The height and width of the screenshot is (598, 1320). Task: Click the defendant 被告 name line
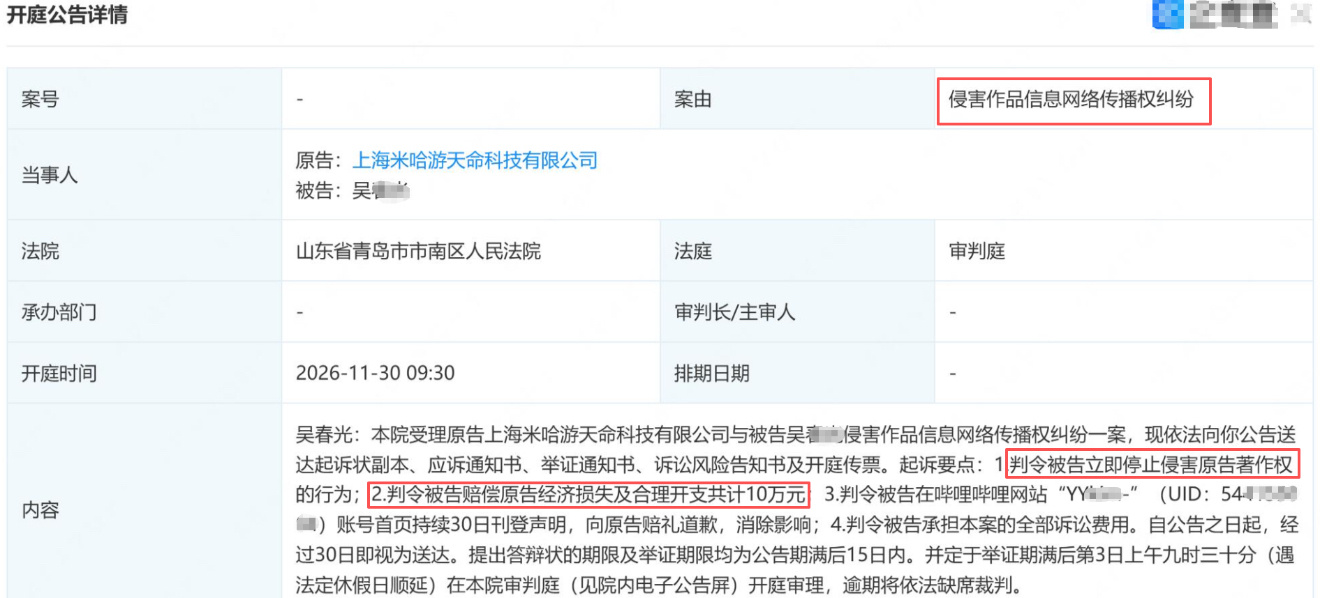354,190
